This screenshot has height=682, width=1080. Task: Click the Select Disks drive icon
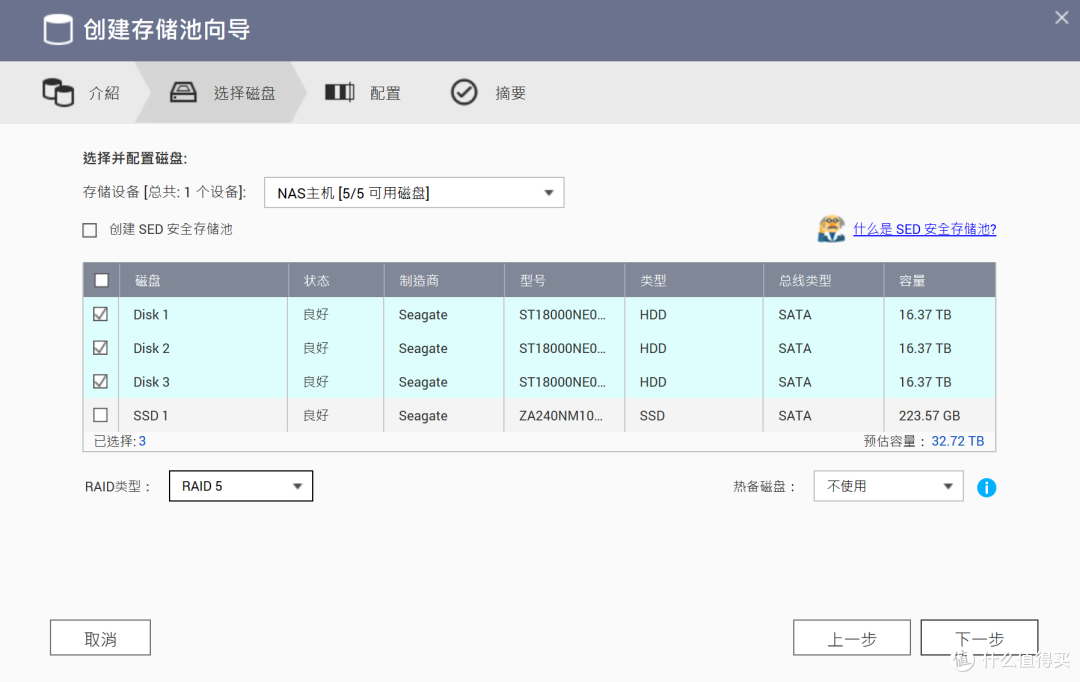point(183,92)
